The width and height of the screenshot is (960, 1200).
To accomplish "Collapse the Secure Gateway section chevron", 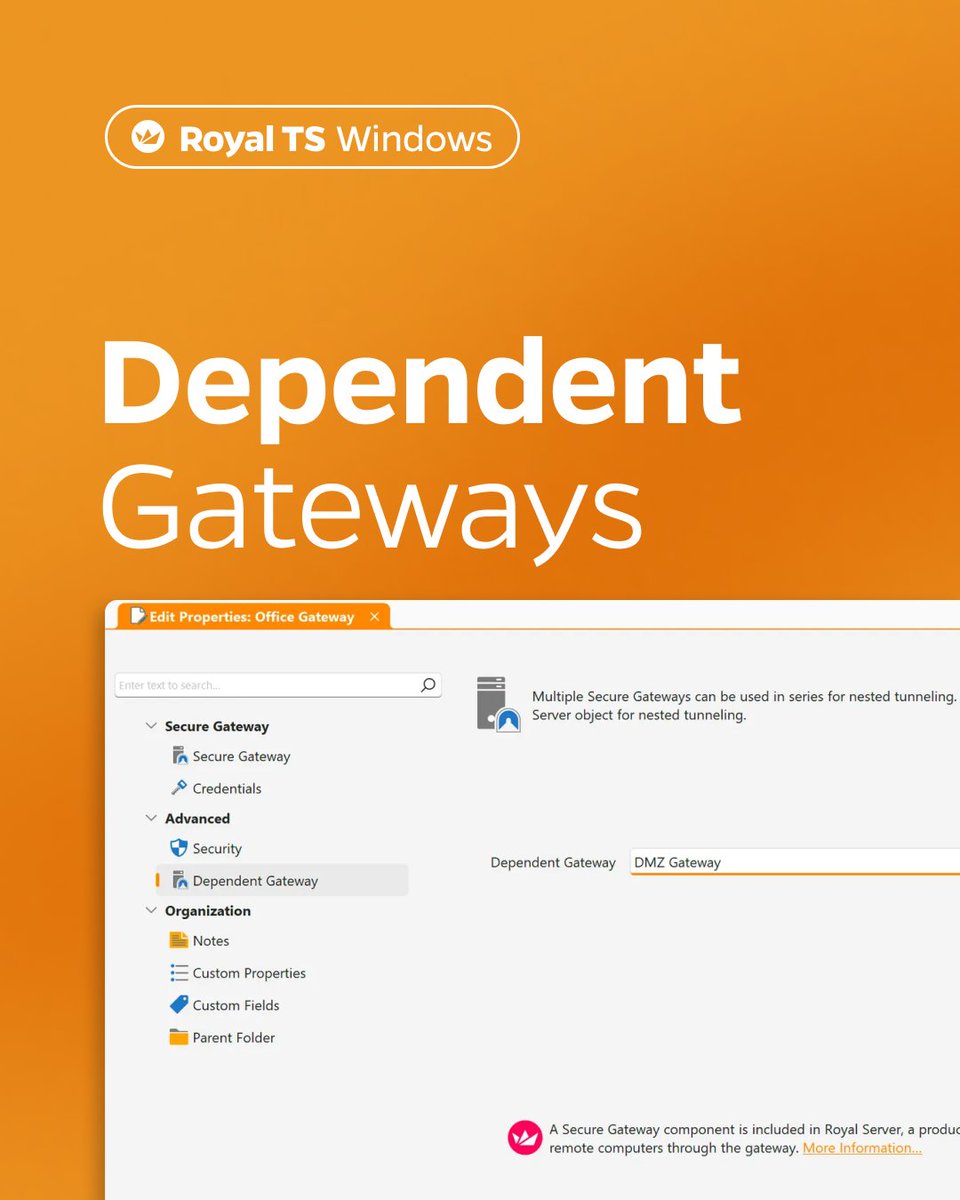I will 152,726.
